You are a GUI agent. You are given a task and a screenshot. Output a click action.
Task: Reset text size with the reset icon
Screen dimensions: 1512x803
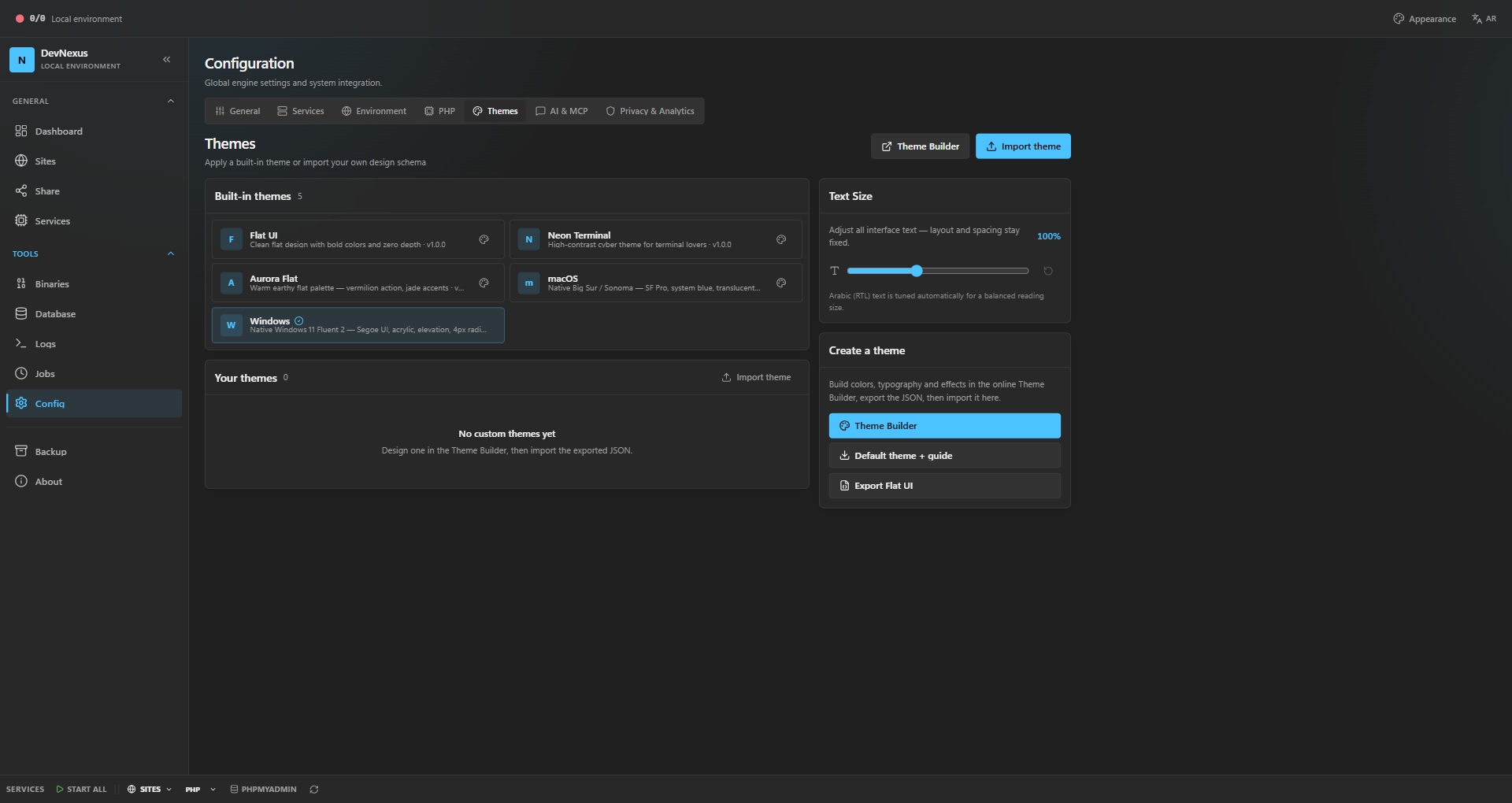pyautogui.click(x=1048, y=271)
